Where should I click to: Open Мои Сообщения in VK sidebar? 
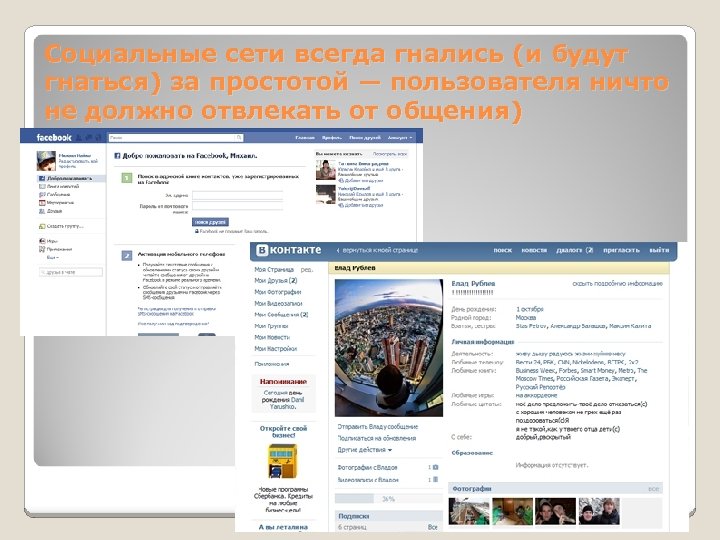tap(281, 315)
